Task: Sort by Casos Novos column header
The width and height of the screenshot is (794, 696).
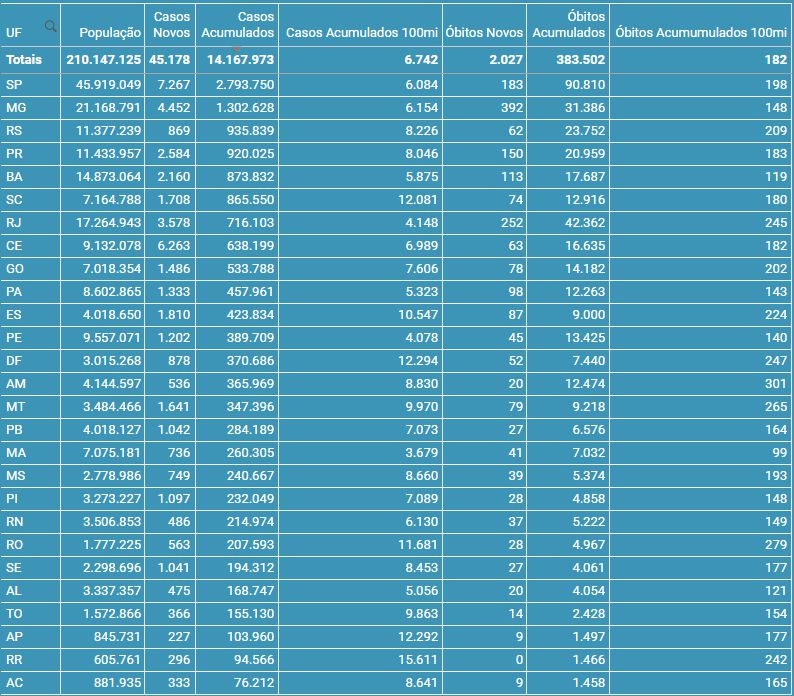Action: (x=172, y=25)
